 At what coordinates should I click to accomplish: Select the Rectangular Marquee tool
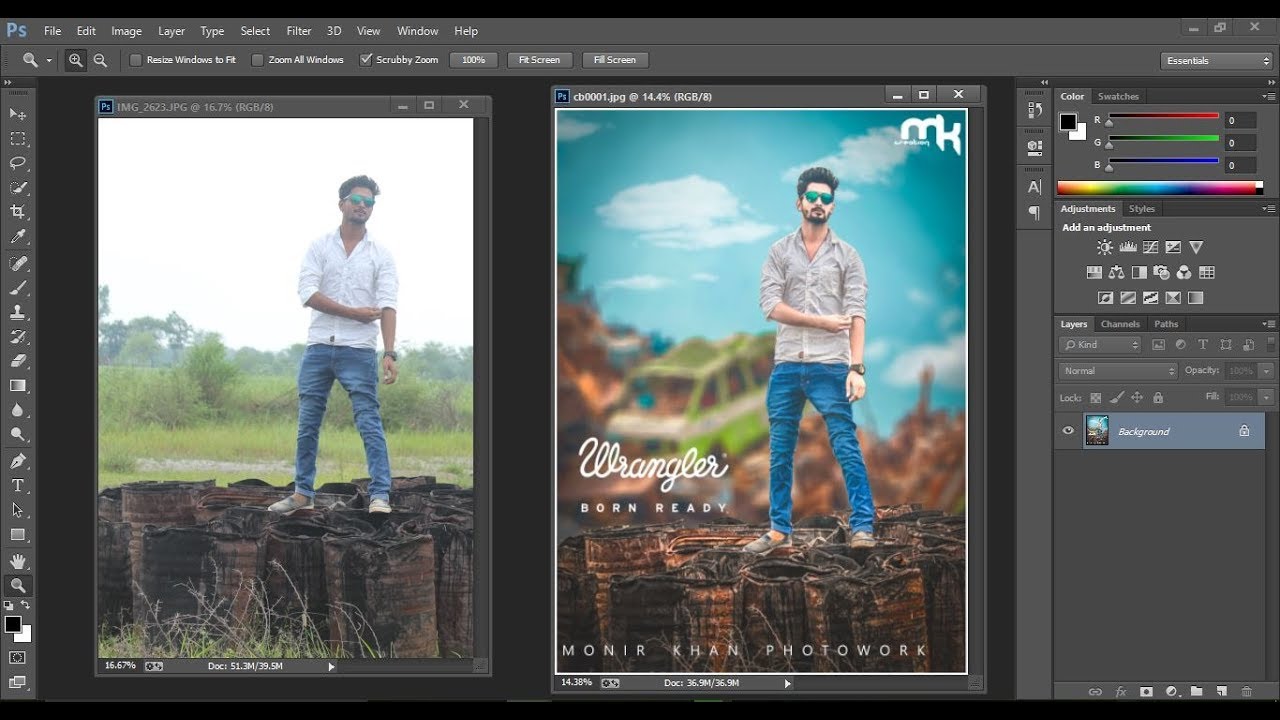coord(18,138)
